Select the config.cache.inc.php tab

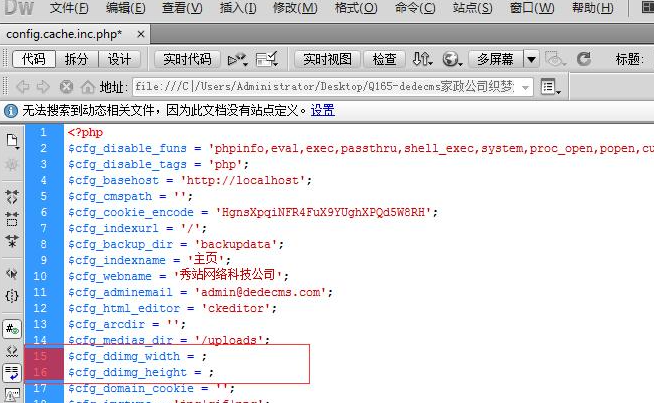64,34
